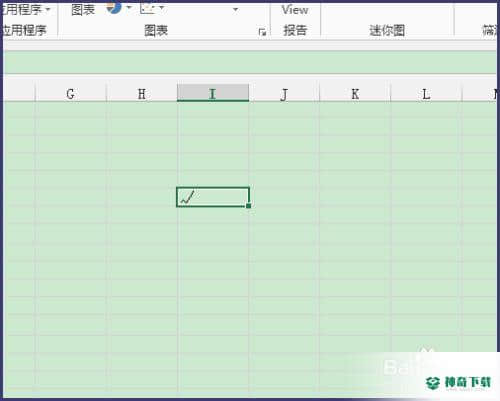Click the cell in column J beside the checkmark
The image size is (500, 401).
[x=284, y=197]
